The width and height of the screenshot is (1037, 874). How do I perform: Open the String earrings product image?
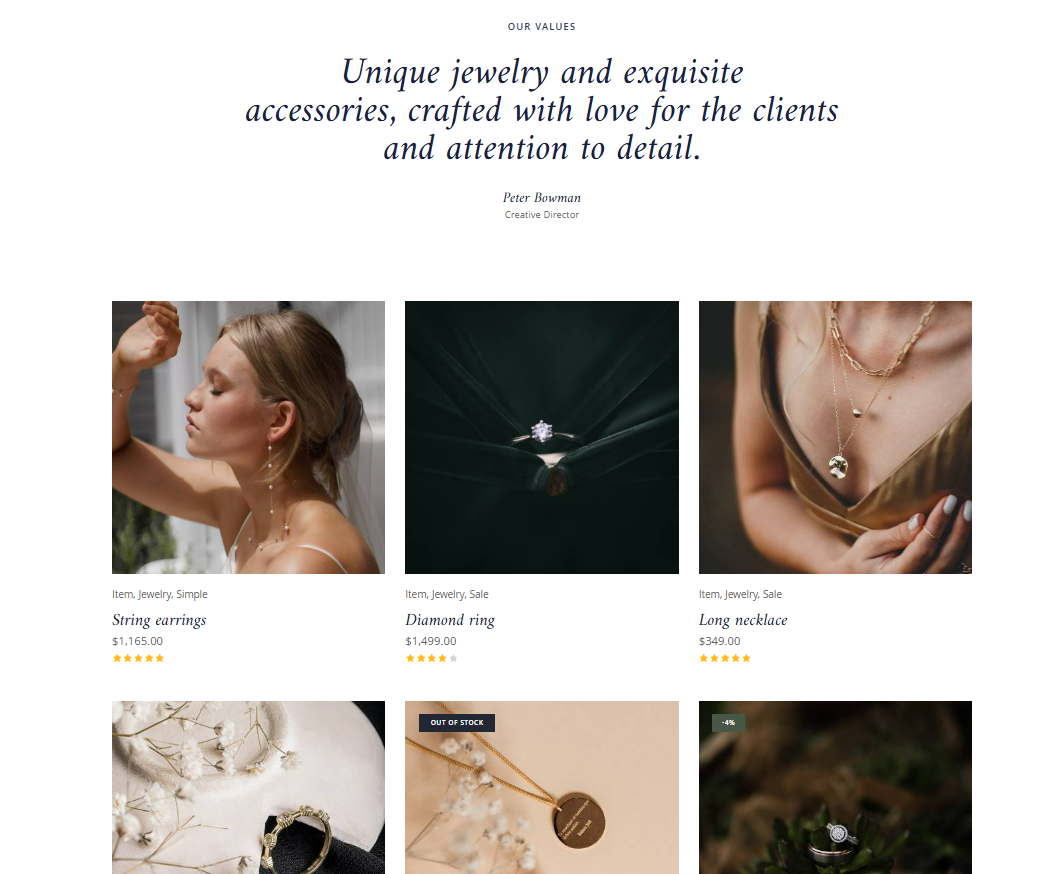pyautogui.click(x=248, y=437)
